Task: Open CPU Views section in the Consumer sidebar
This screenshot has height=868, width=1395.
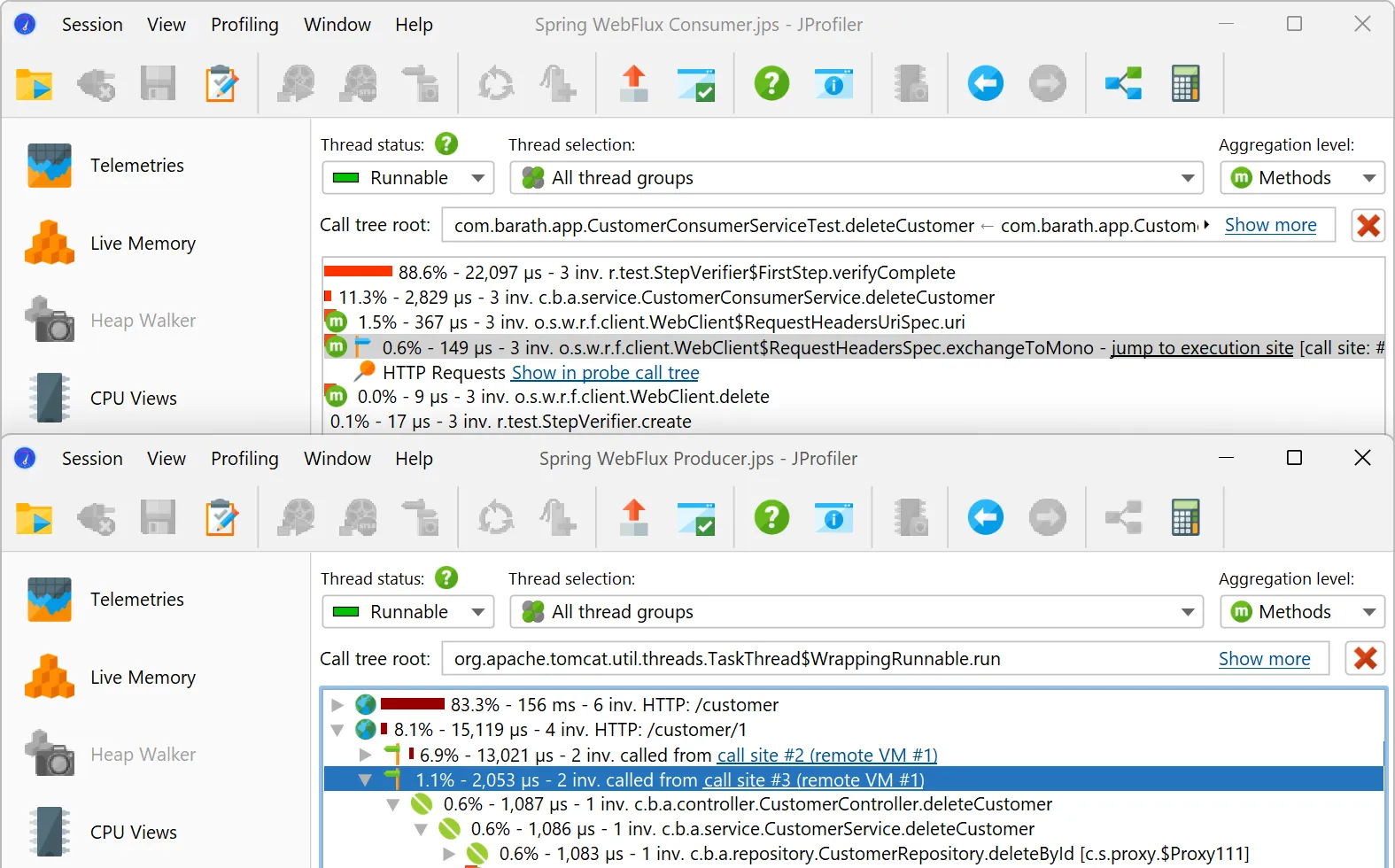Action: click(103, 399)
